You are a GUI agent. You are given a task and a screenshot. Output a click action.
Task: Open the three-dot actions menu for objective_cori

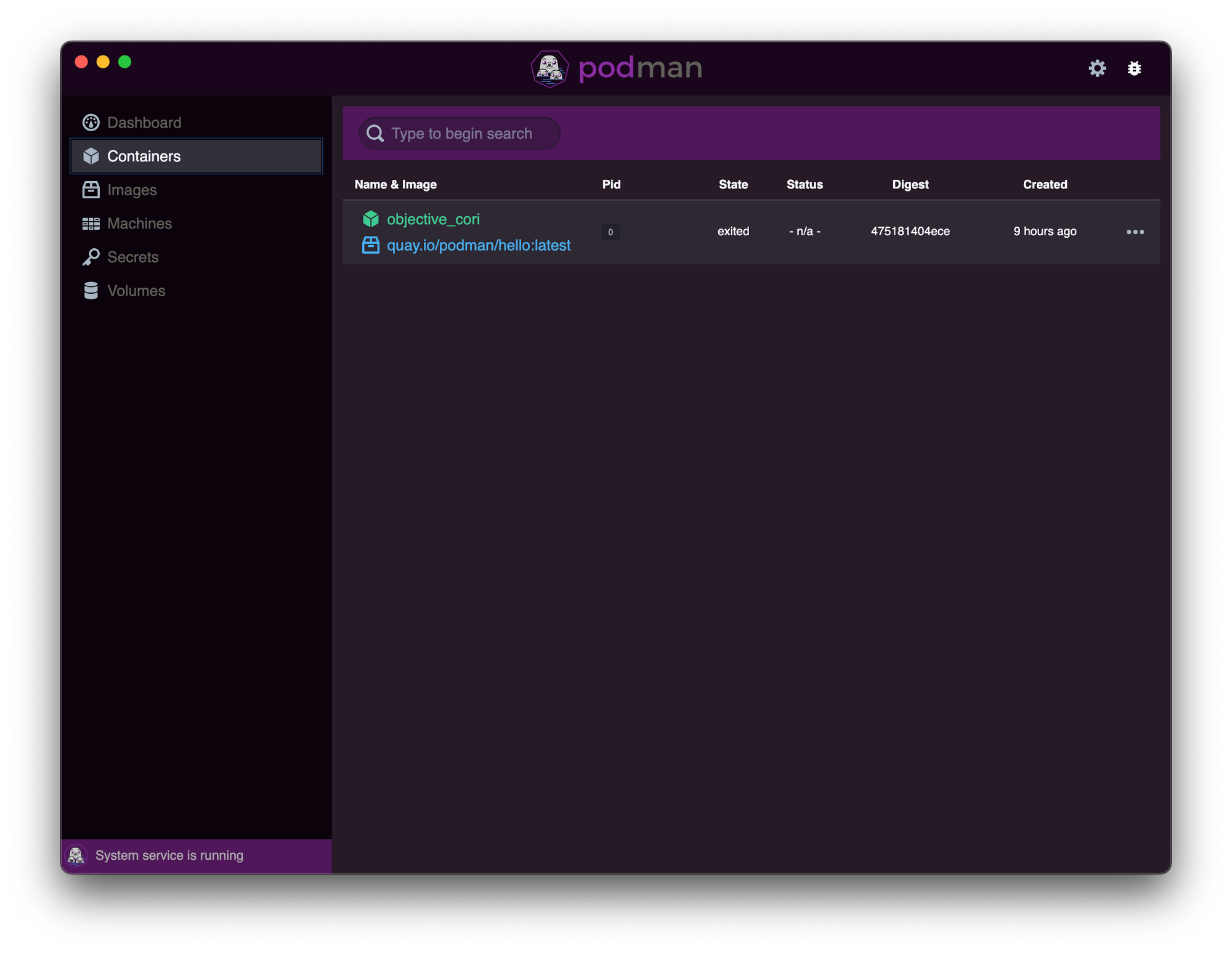tap(1135, 232)
